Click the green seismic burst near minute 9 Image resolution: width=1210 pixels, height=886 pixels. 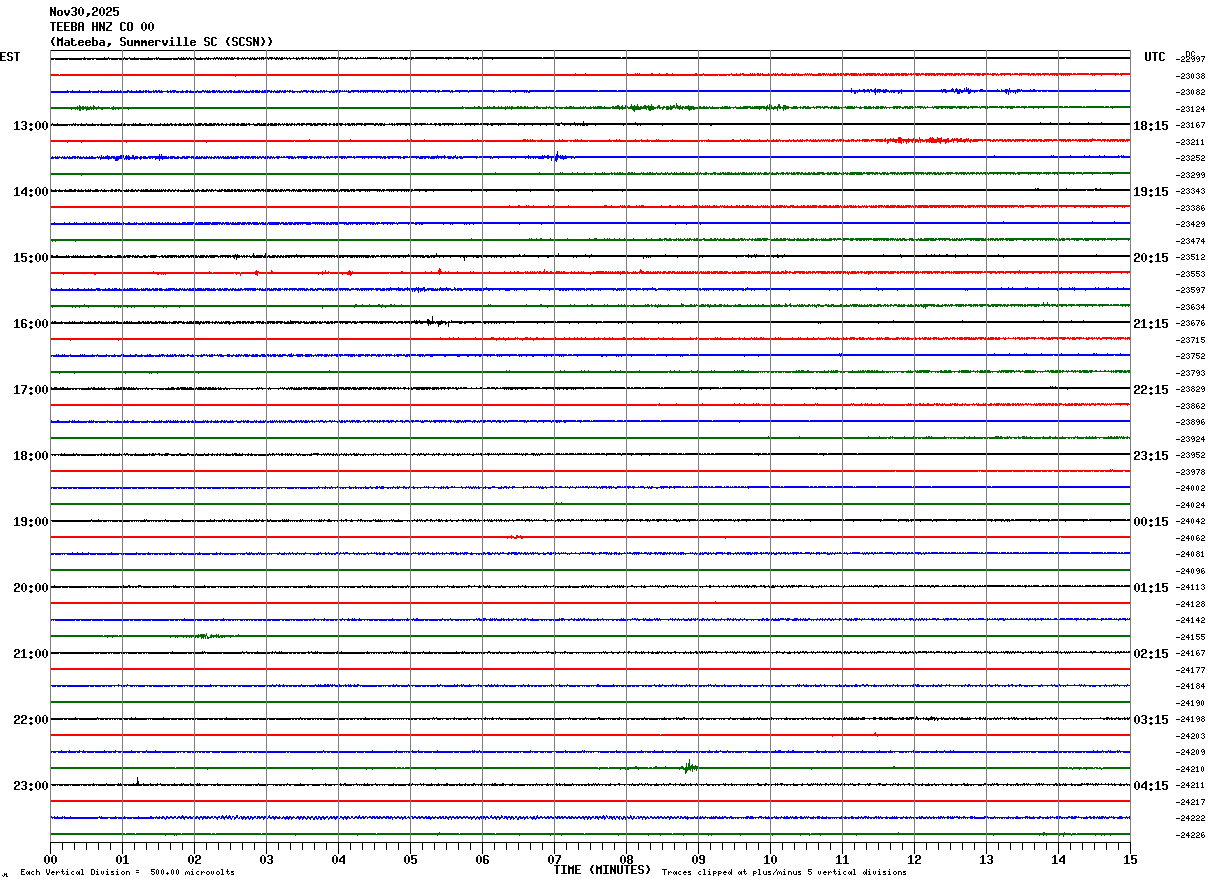689,767
